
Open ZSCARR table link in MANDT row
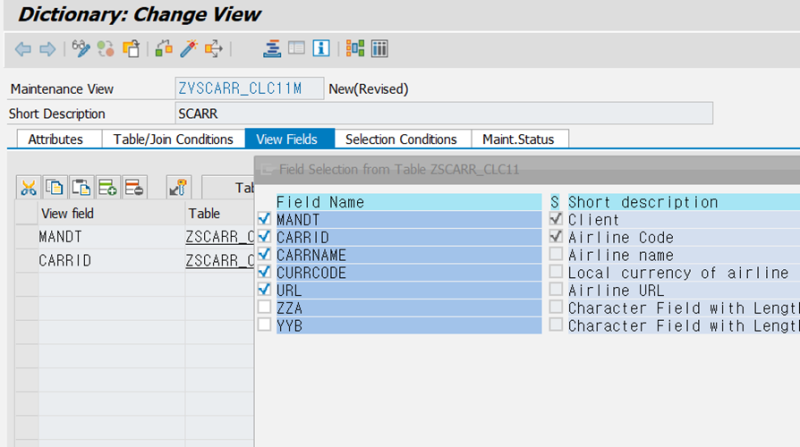219,237
